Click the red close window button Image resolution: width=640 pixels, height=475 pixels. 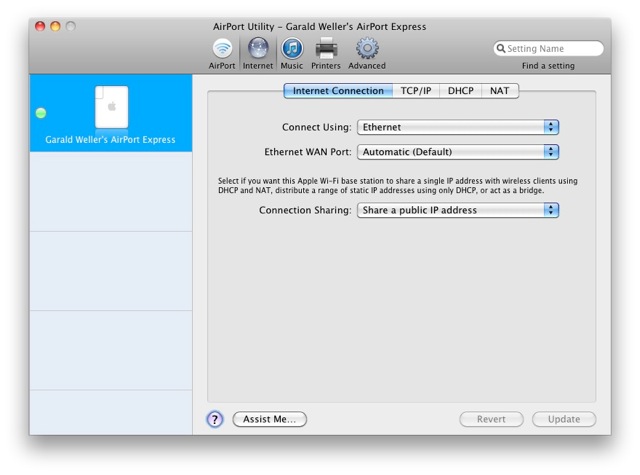point(40,27)
